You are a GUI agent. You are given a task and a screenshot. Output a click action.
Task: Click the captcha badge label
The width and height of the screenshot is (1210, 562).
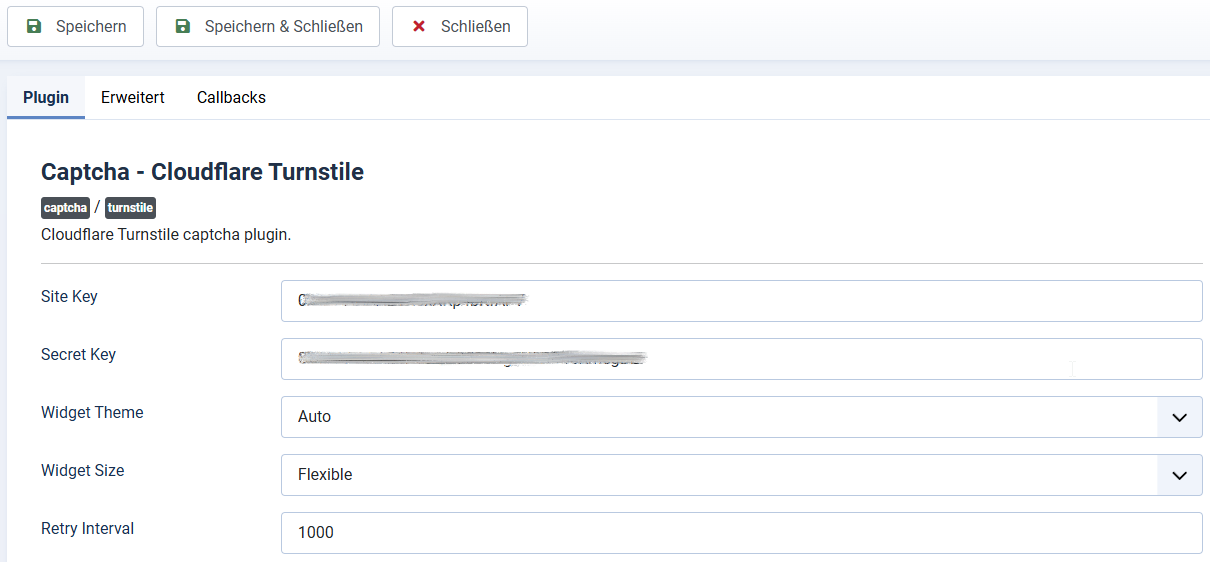[x=65, y=208]
